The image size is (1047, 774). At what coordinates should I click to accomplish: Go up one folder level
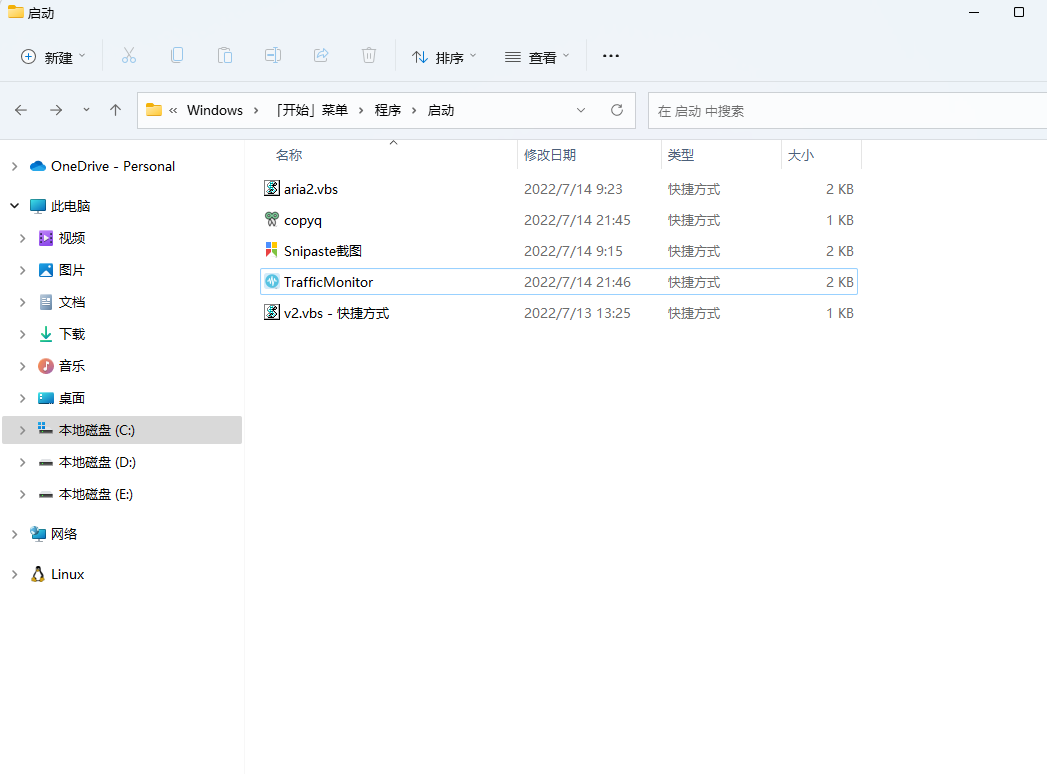click(116, 110)
